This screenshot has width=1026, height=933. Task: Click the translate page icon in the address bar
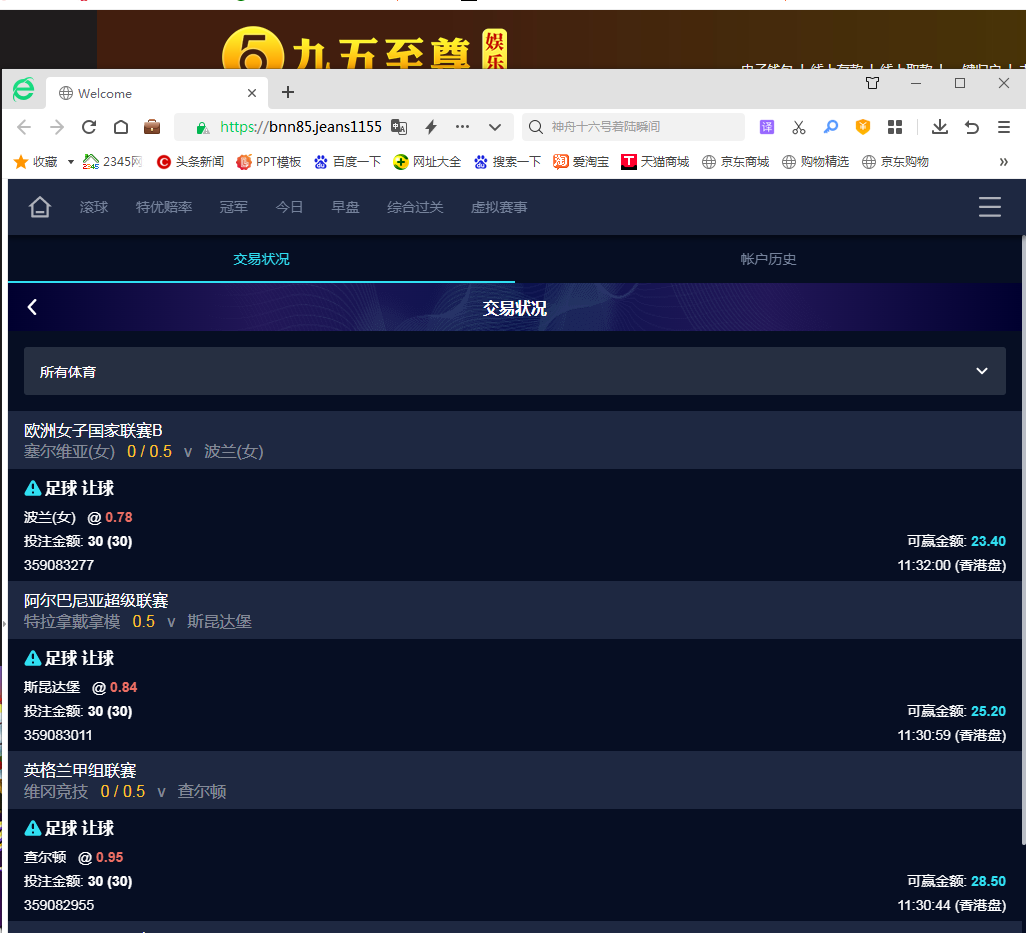398,127
